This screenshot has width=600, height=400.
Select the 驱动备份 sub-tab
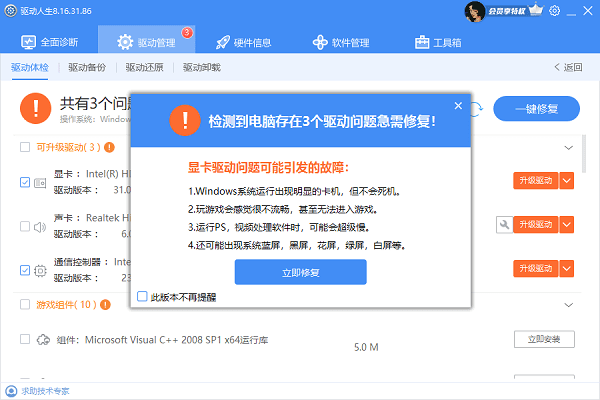[87, 67]
